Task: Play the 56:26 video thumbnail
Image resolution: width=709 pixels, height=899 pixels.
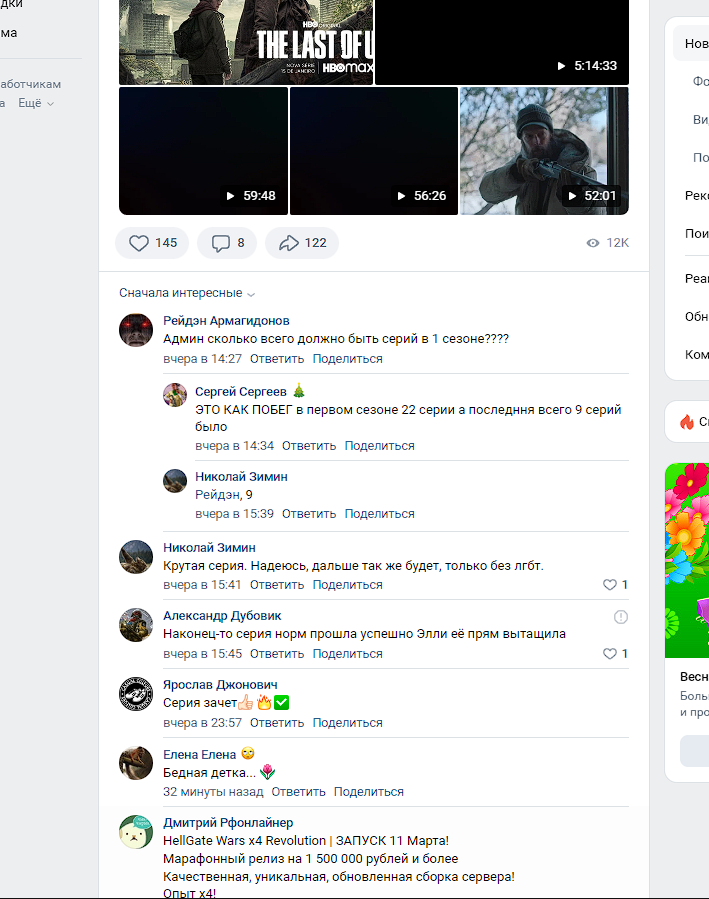Action: tap(374, 151)
